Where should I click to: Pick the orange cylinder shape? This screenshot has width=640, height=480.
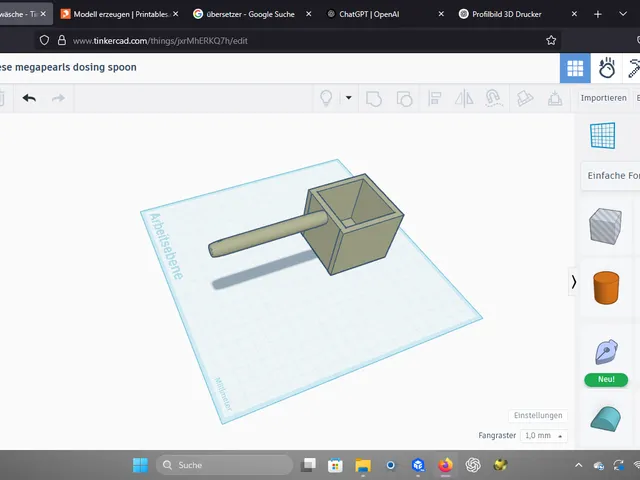606,288
